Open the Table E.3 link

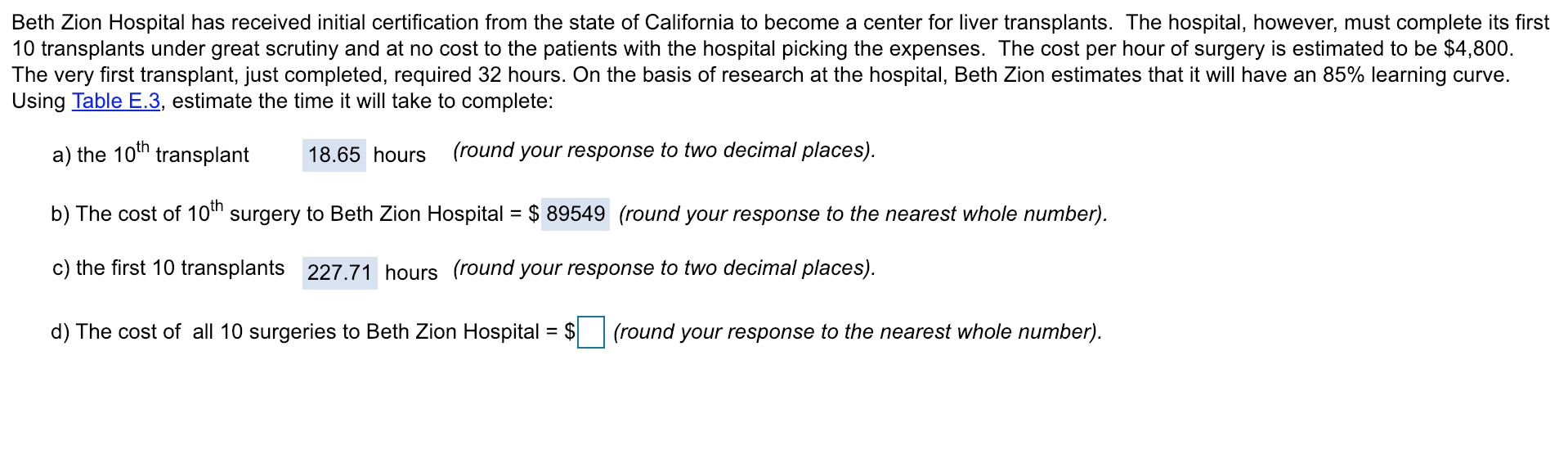coord(116,101)
